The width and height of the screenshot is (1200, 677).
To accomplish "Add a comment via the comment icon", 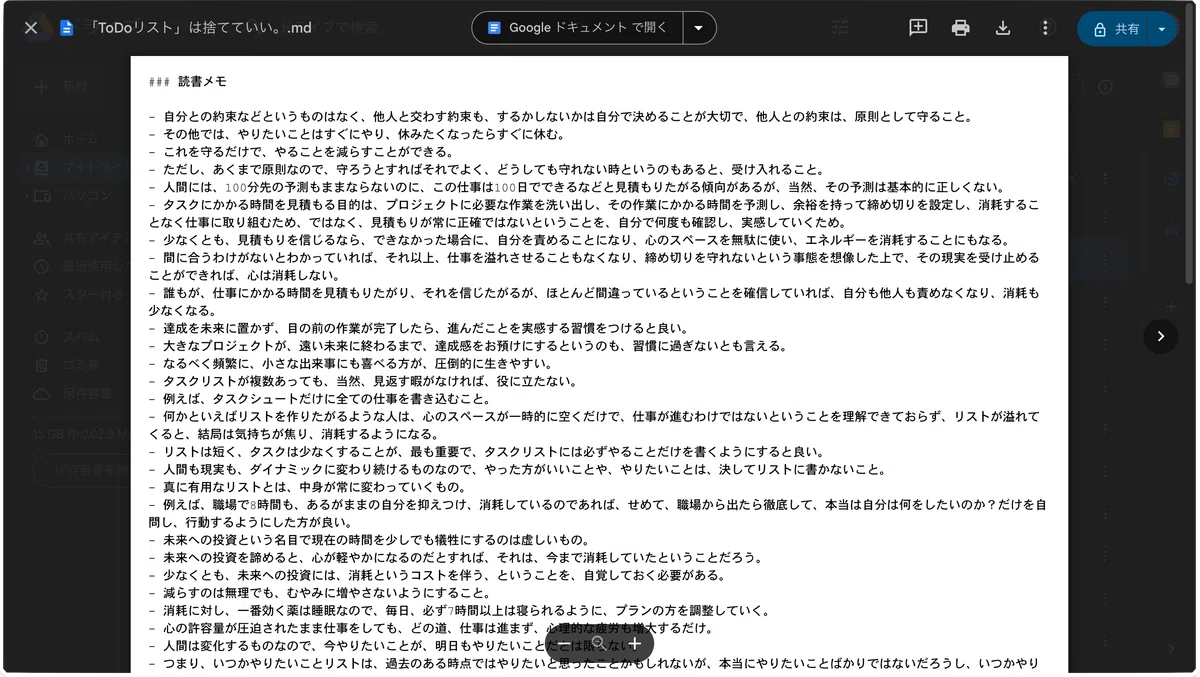I will pos(918,28).
